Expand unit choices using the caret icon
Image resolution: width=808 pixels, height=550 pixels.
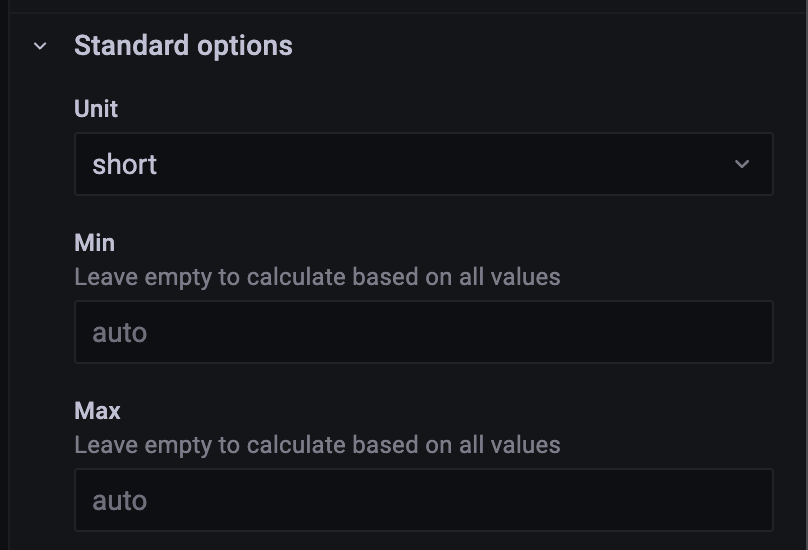click(x=742, y=164)
